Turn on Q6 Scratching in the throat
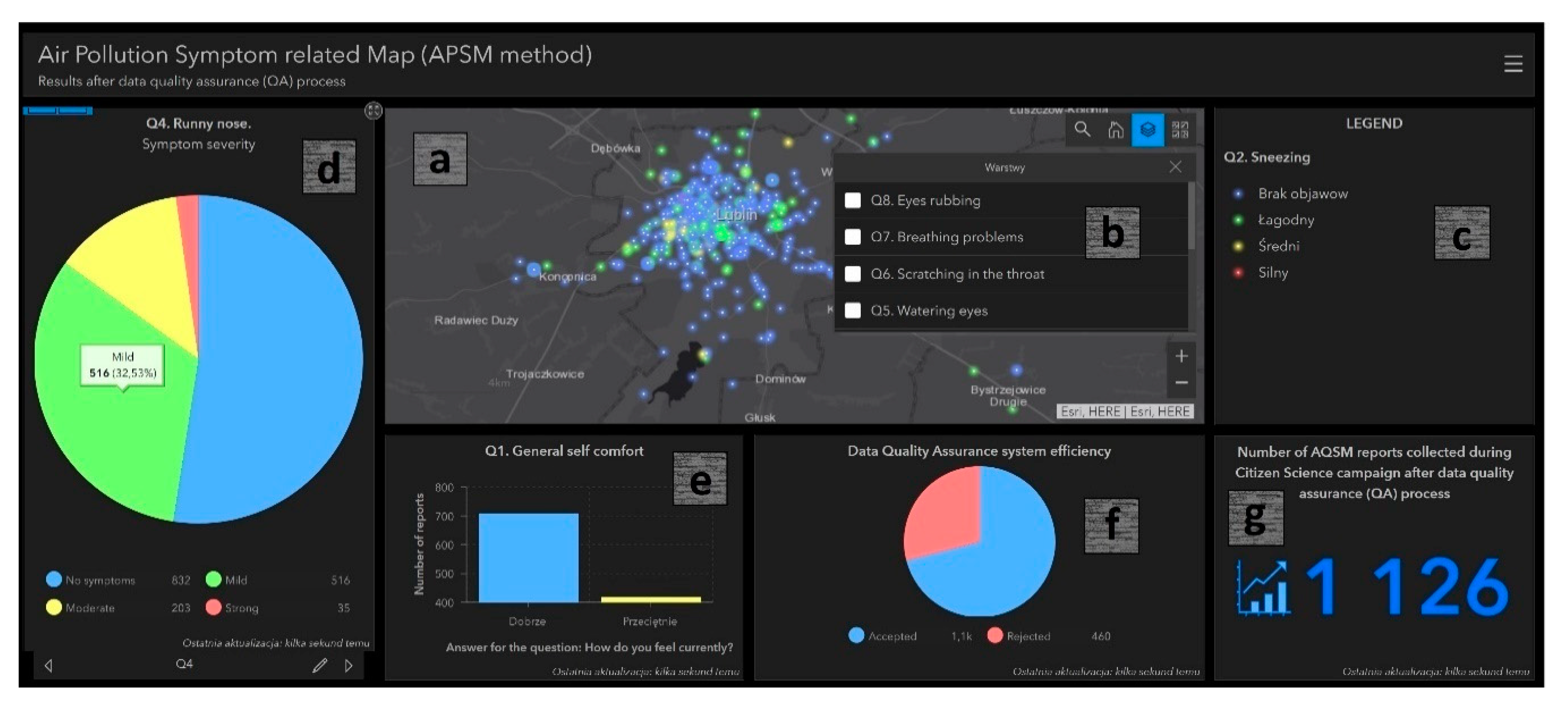The height and width of the screenshot is (702, 1568). point(853,274)
